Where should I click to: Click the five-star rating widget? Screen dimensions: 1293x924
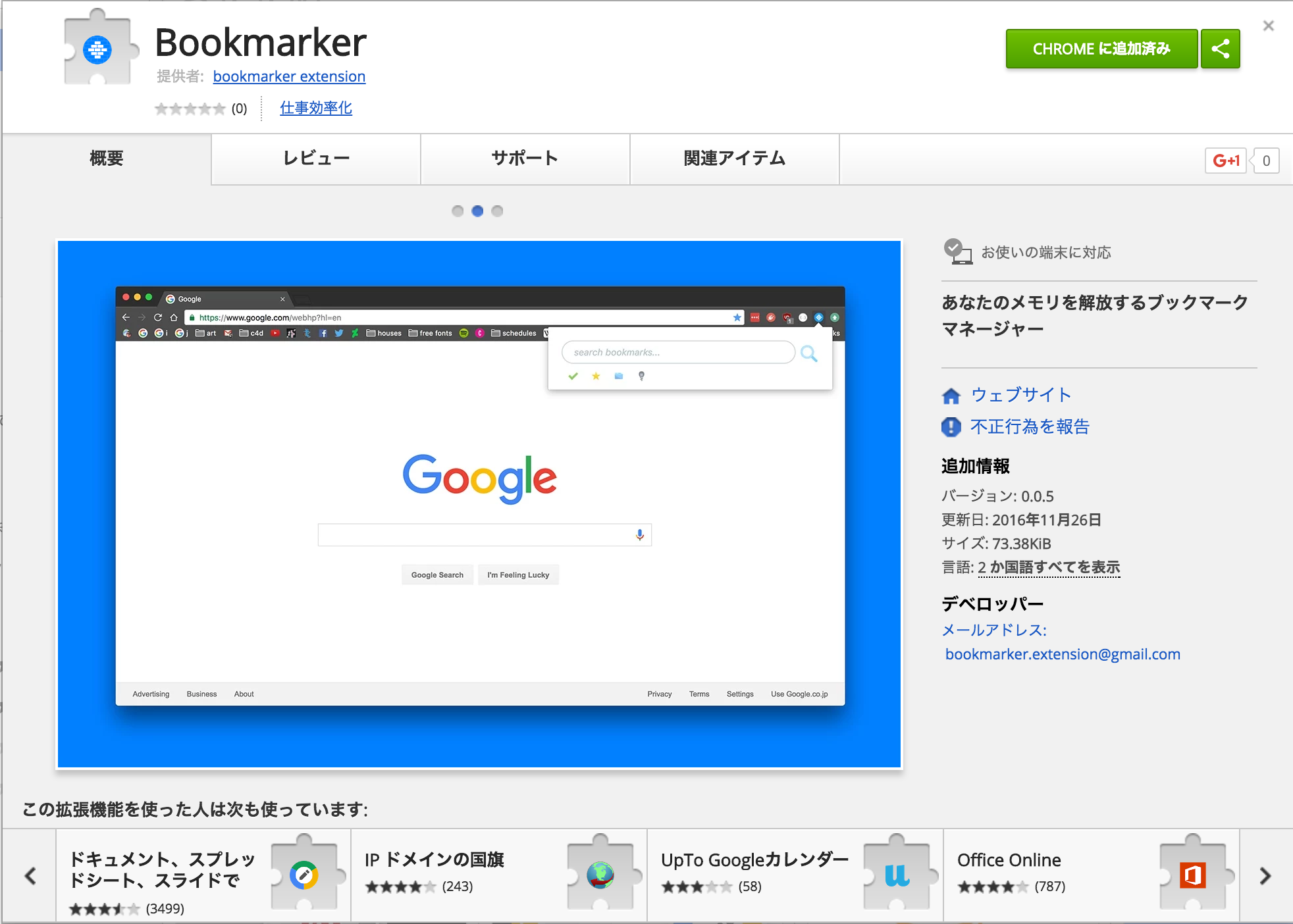click(190, 109)
